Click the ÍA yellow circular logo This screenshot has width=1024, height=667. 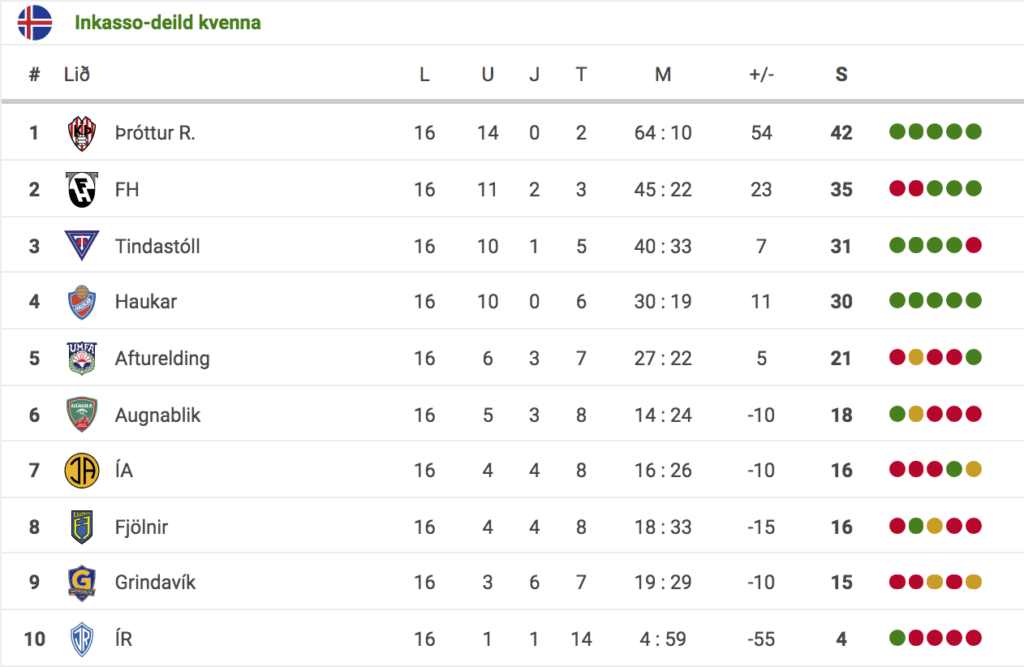(x=82, y=470)
